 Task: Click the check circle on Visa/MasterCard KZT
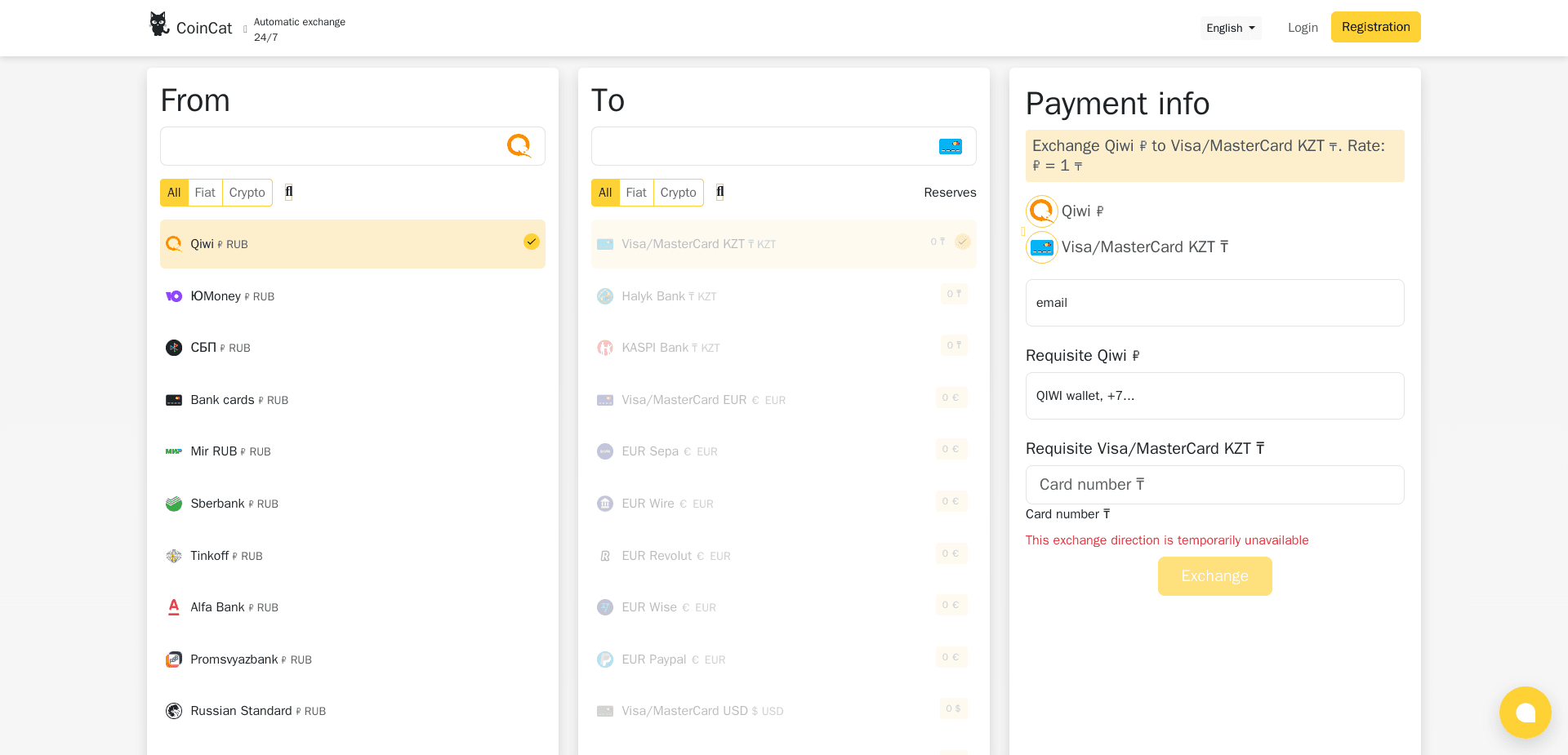[x=962, y=242]
